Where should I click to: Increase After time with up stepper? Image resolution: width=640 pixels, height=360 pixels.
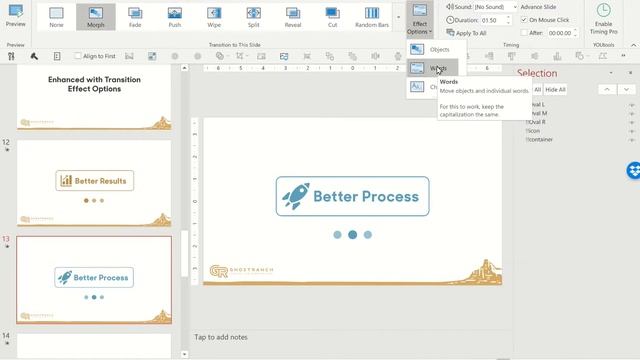(576, 31)
